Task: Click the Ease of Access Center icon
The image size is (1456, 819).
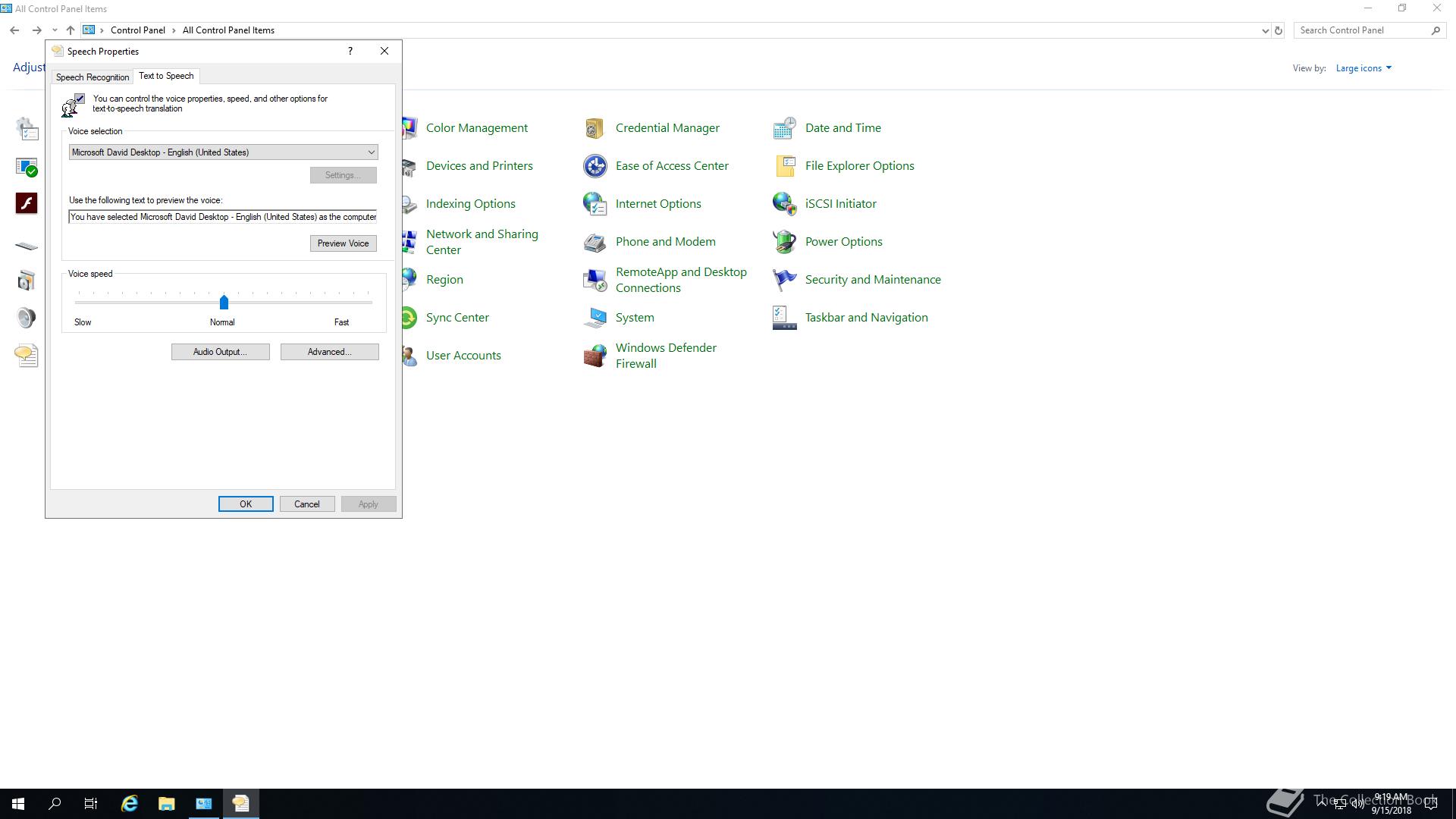Action: (x=595, y=166)
